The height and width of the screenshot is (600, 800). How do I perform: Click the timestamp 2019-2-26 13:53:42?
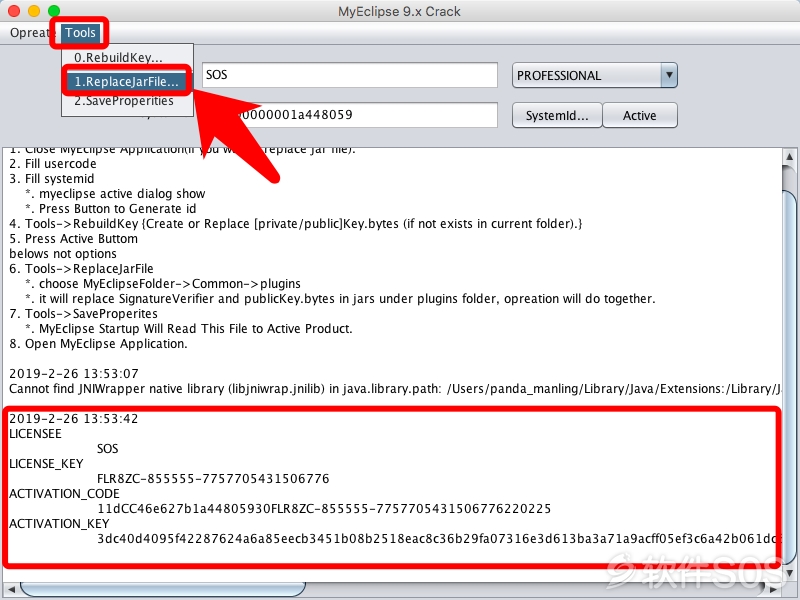click(x=73, y=419)
